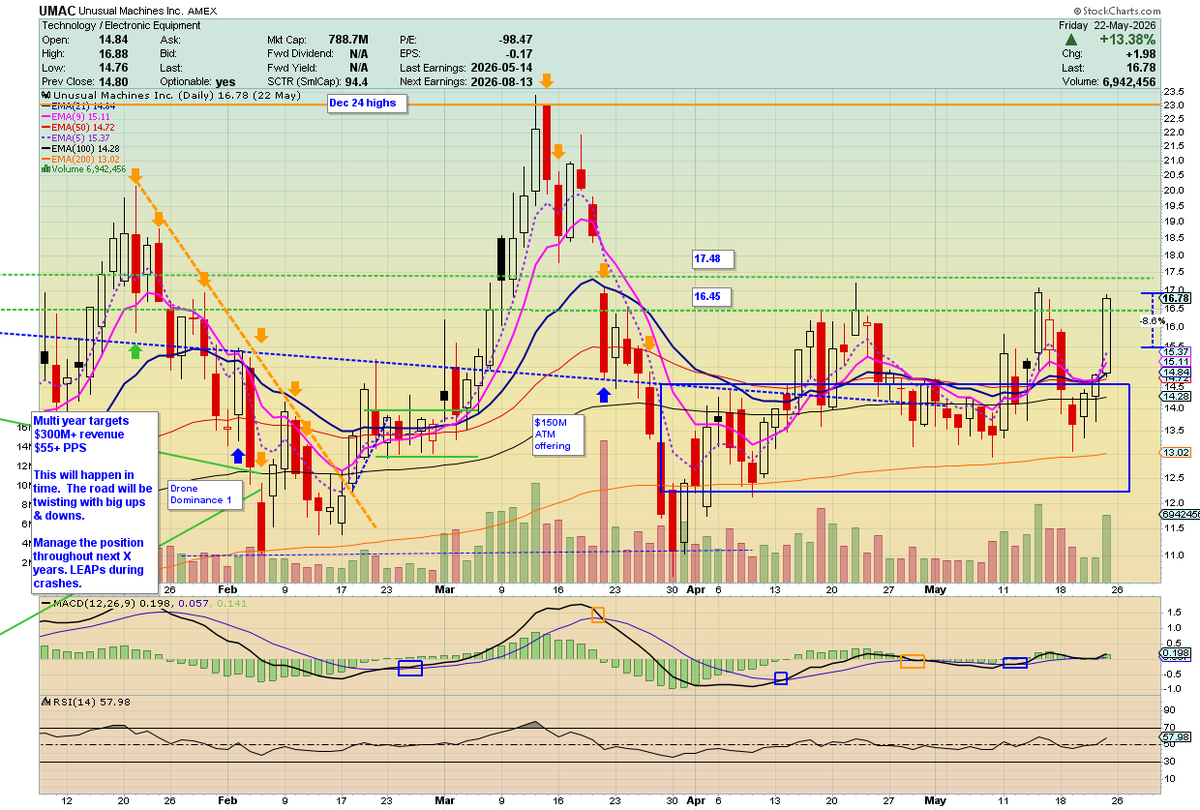Click the Drone Dominance 1 note

[204, 494]
